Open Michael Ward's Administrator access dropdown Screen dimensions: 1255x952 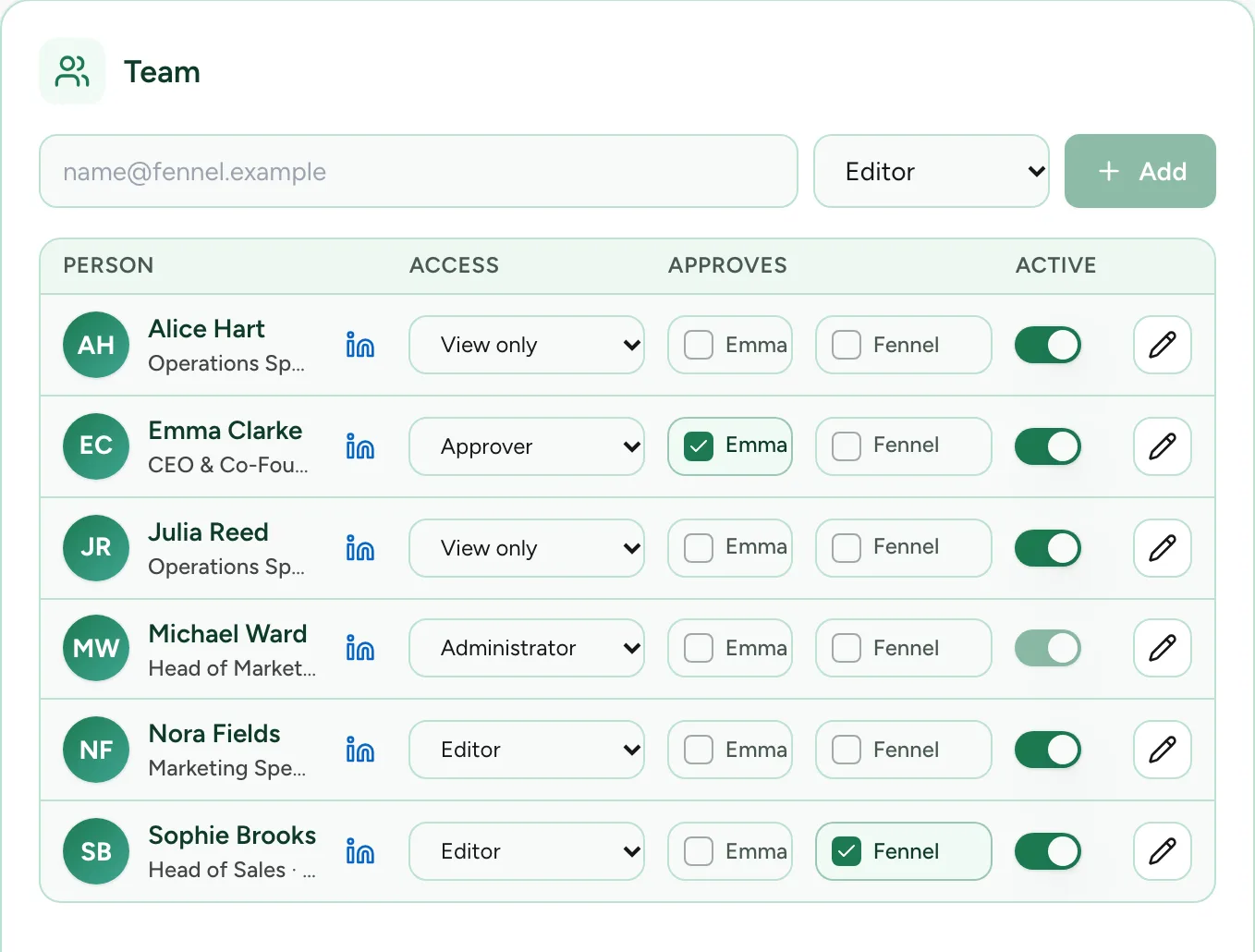click(527, 648)
